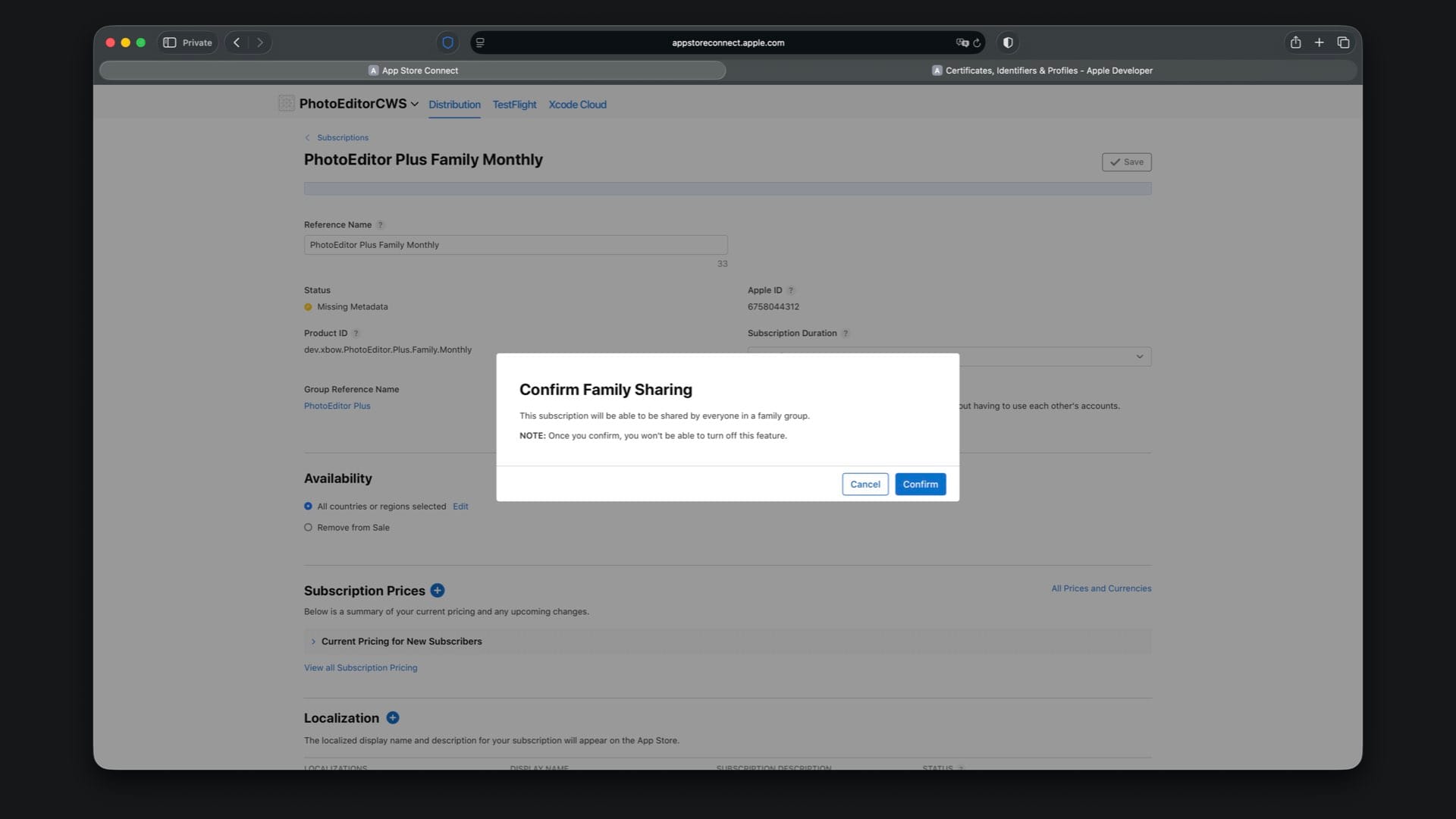1456x819 pixels.
Task: Open a new tab with plus icon
Action: tap(1319, 42)
